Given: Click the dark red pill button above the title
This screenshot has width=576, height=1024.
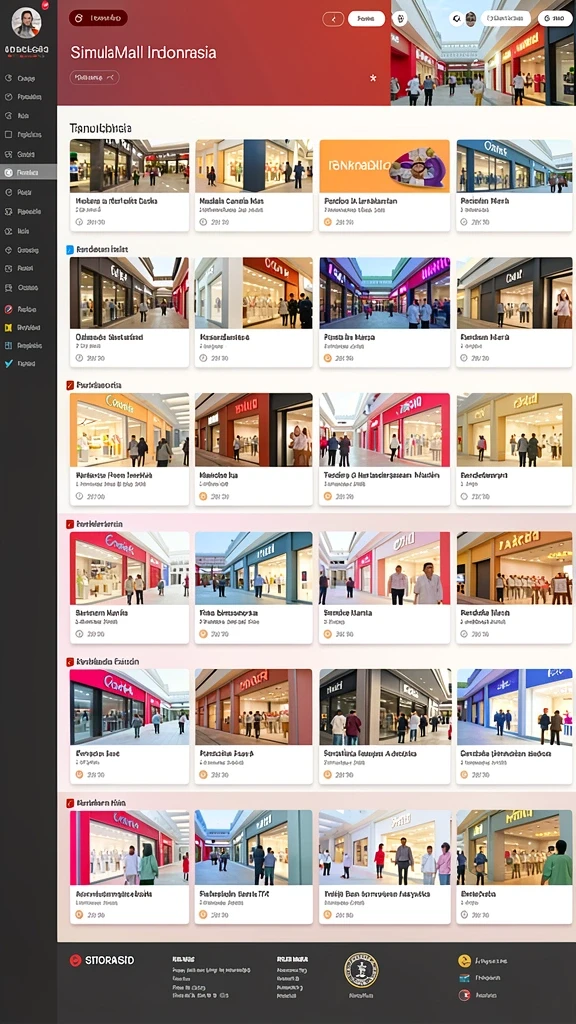Looking at the screenshot, I should pyautogui.click(x=98, y=18).
